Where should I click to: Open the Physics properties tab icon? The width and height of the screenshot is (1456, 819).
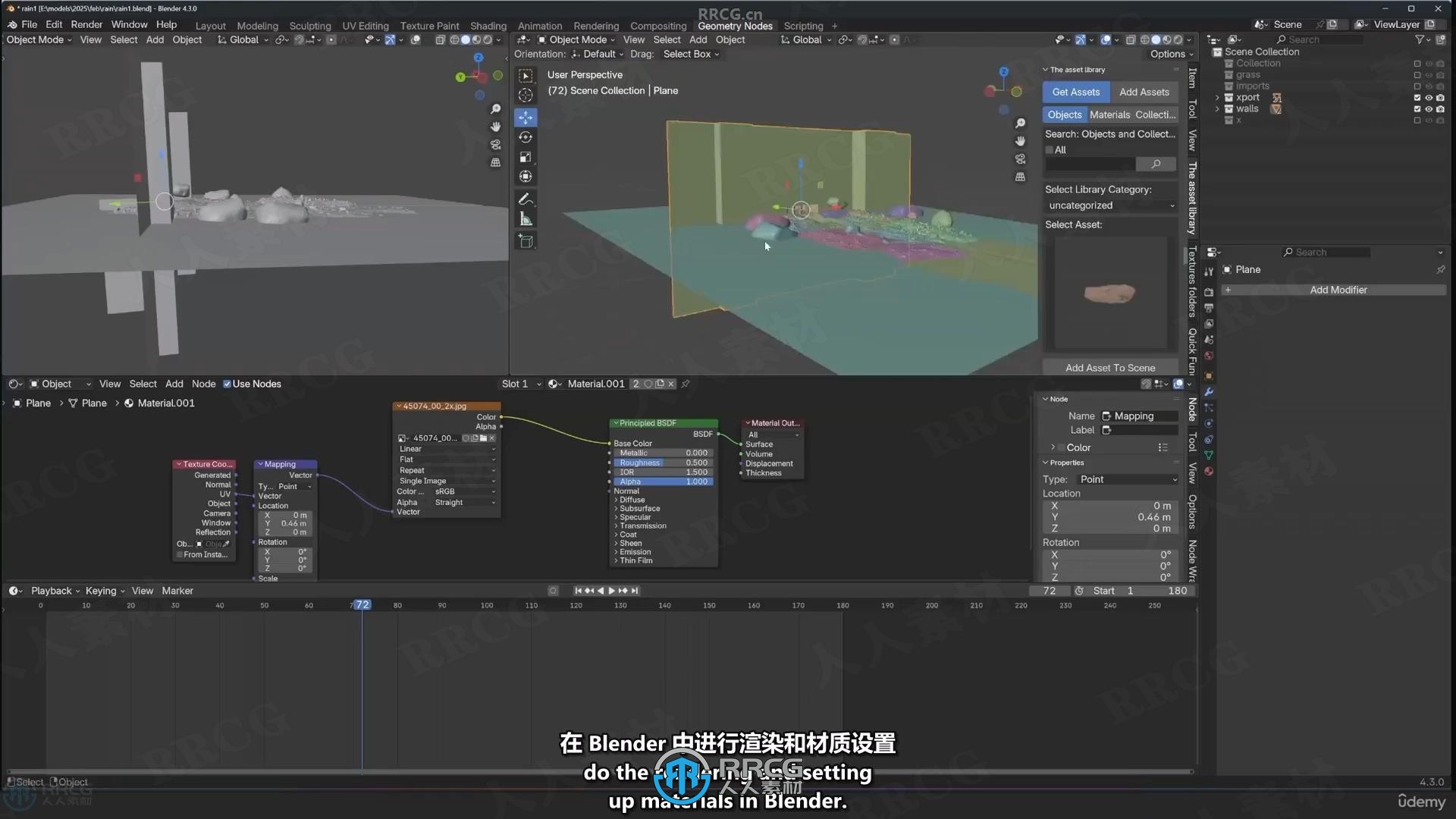click(1209, 424)
